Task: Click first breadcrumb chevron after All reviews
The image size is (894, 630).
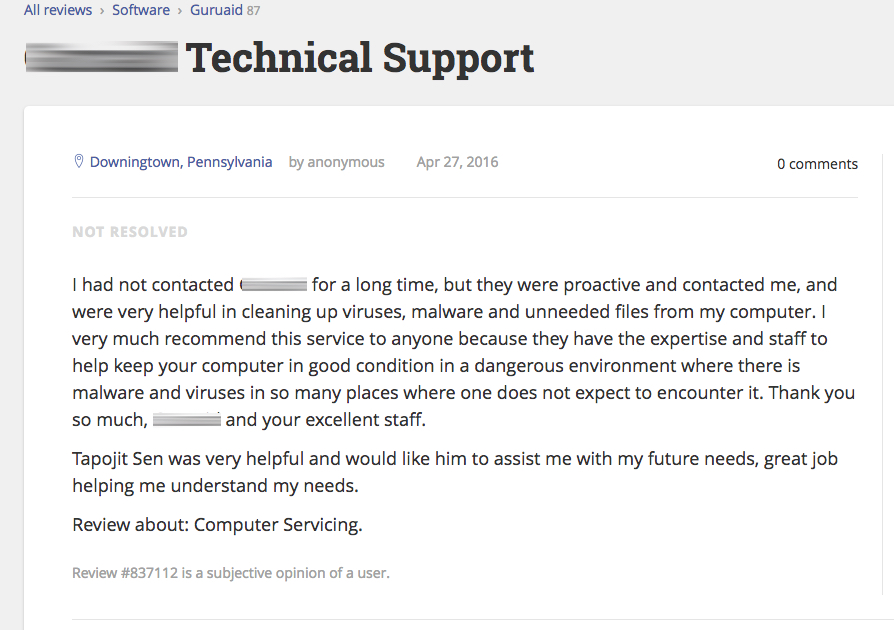Action: [102, 10]
